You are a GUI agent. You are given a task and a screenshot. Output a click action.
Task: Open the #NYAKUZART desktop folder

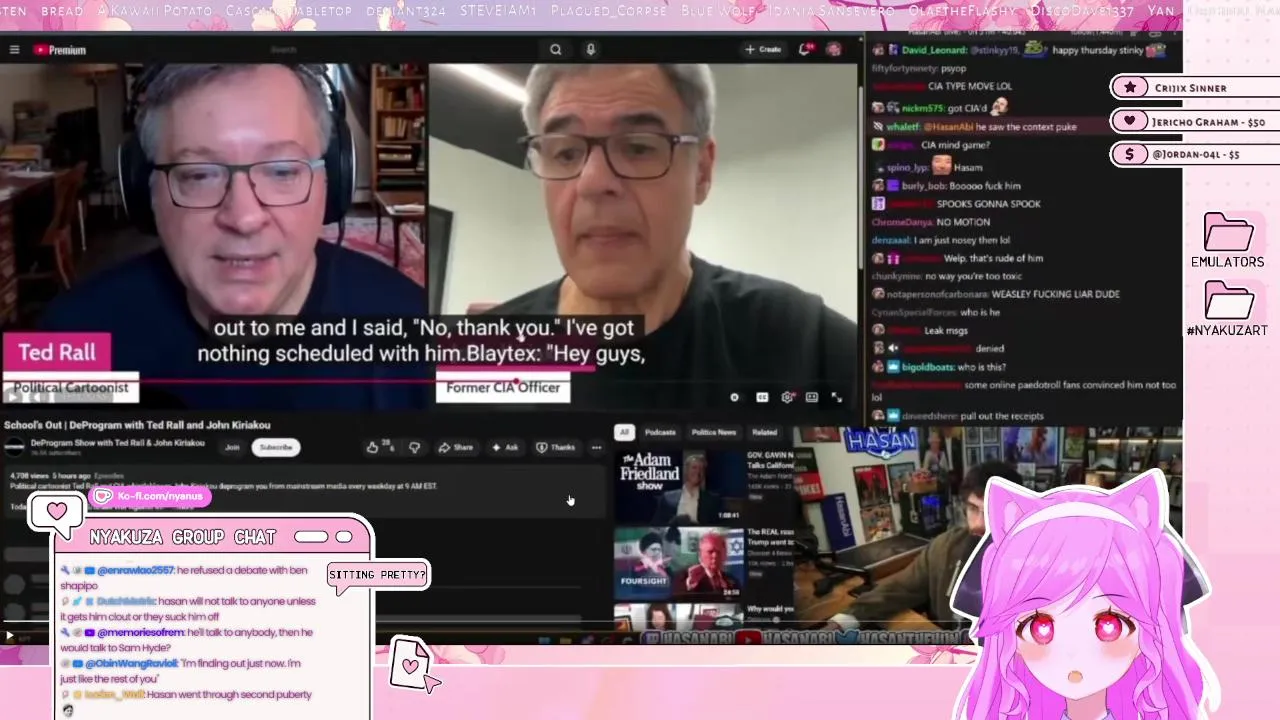click(x=1228, y=309)
